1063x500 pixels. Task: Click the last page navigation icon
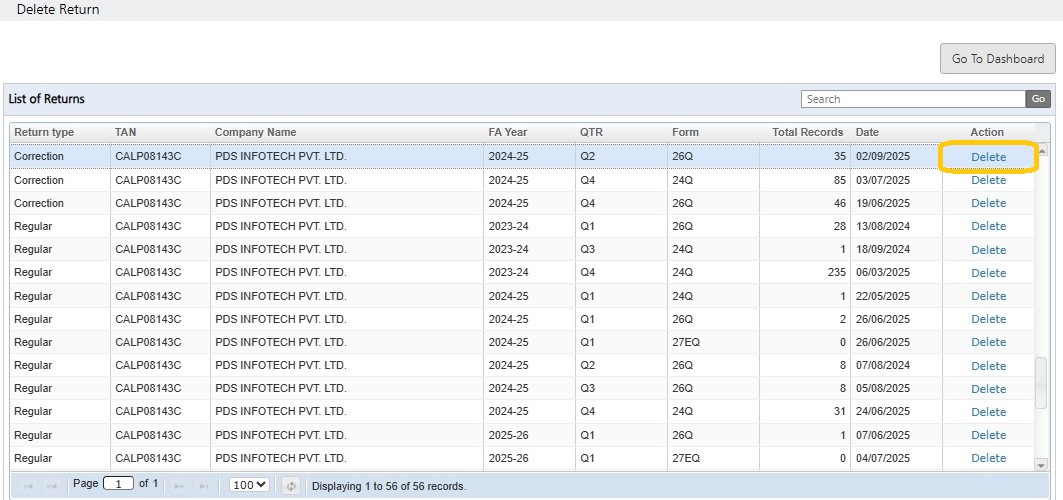(x=204, y=486)
